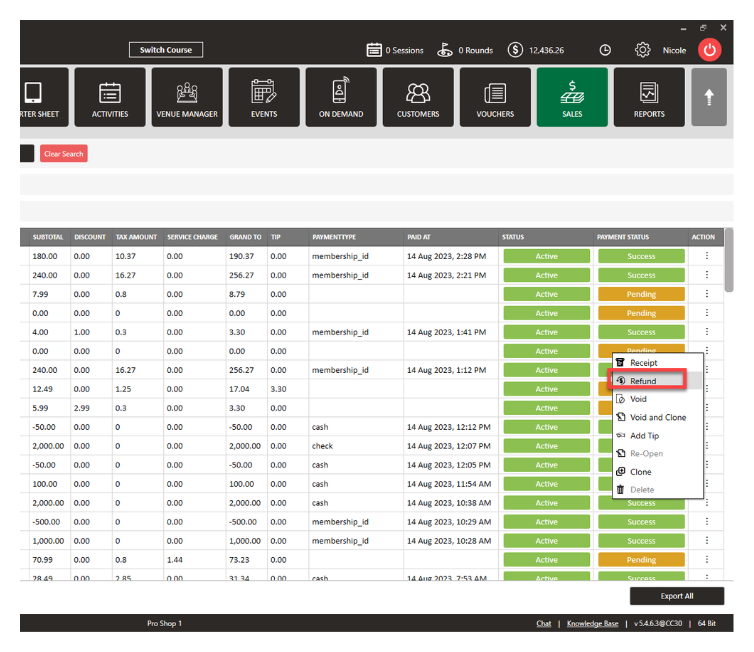Open the Customers module
754x652 pixels.
click(x=418, y=97)
